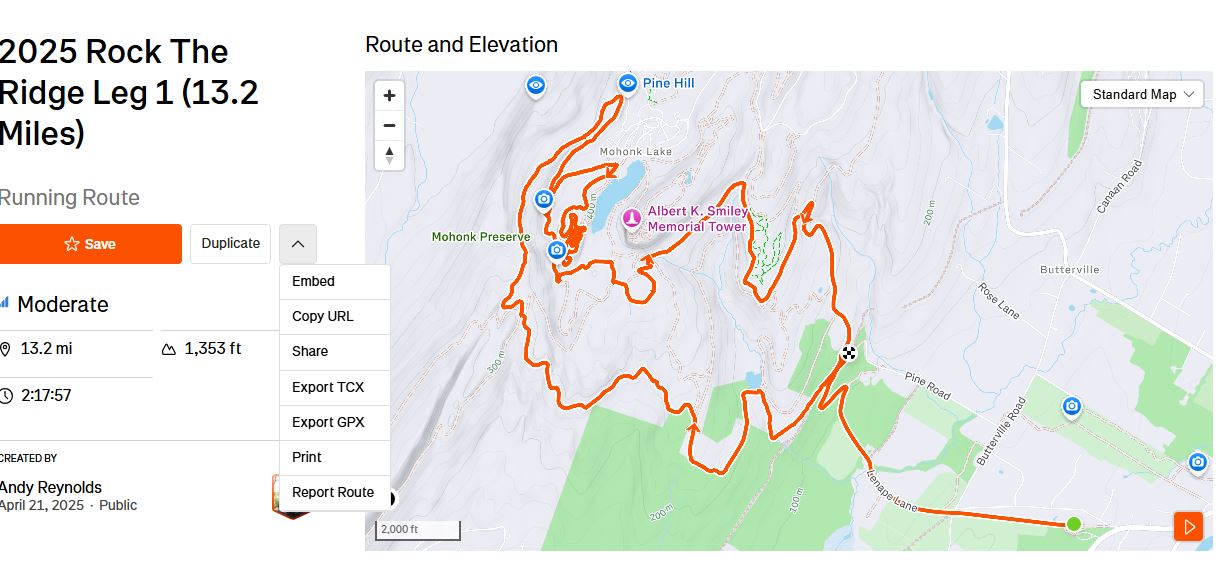Image resolution: width=1224 pixels, height=561 pixels.
Task: Open Andy Reynolds creator profile
Action: click(x=50, y=487)
